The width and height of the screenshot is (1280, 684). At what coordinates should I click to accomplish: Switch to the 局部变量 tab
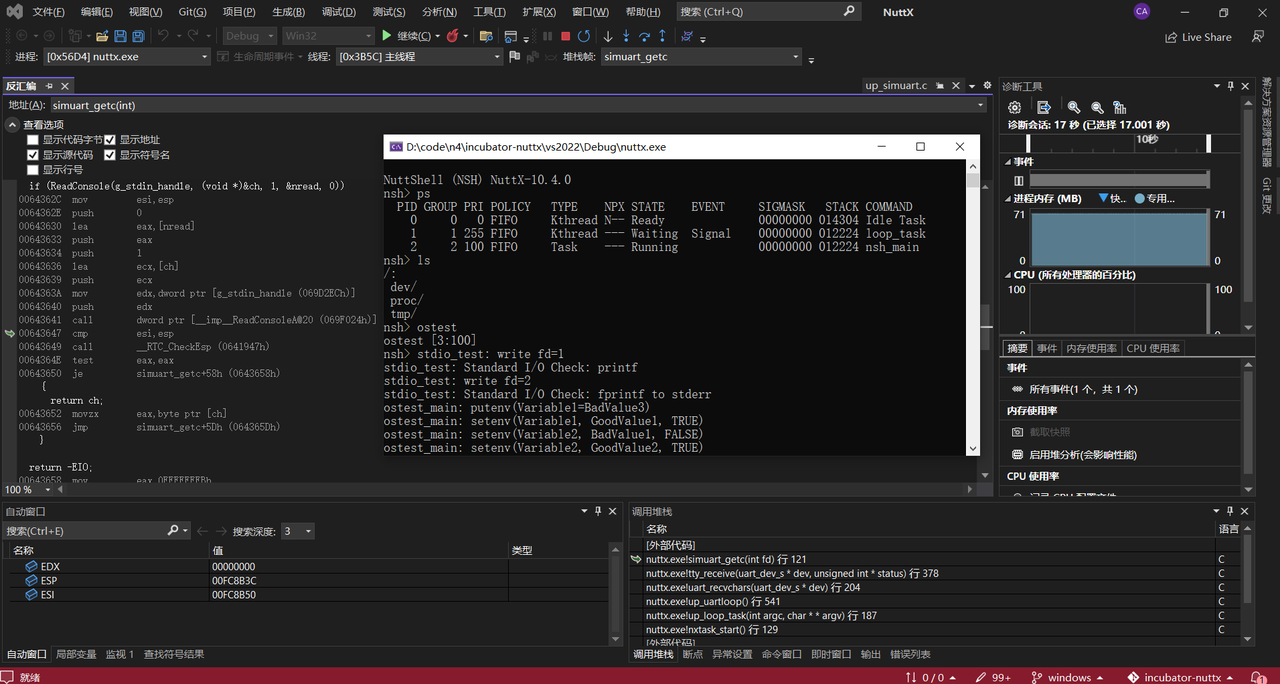(76, 654)
